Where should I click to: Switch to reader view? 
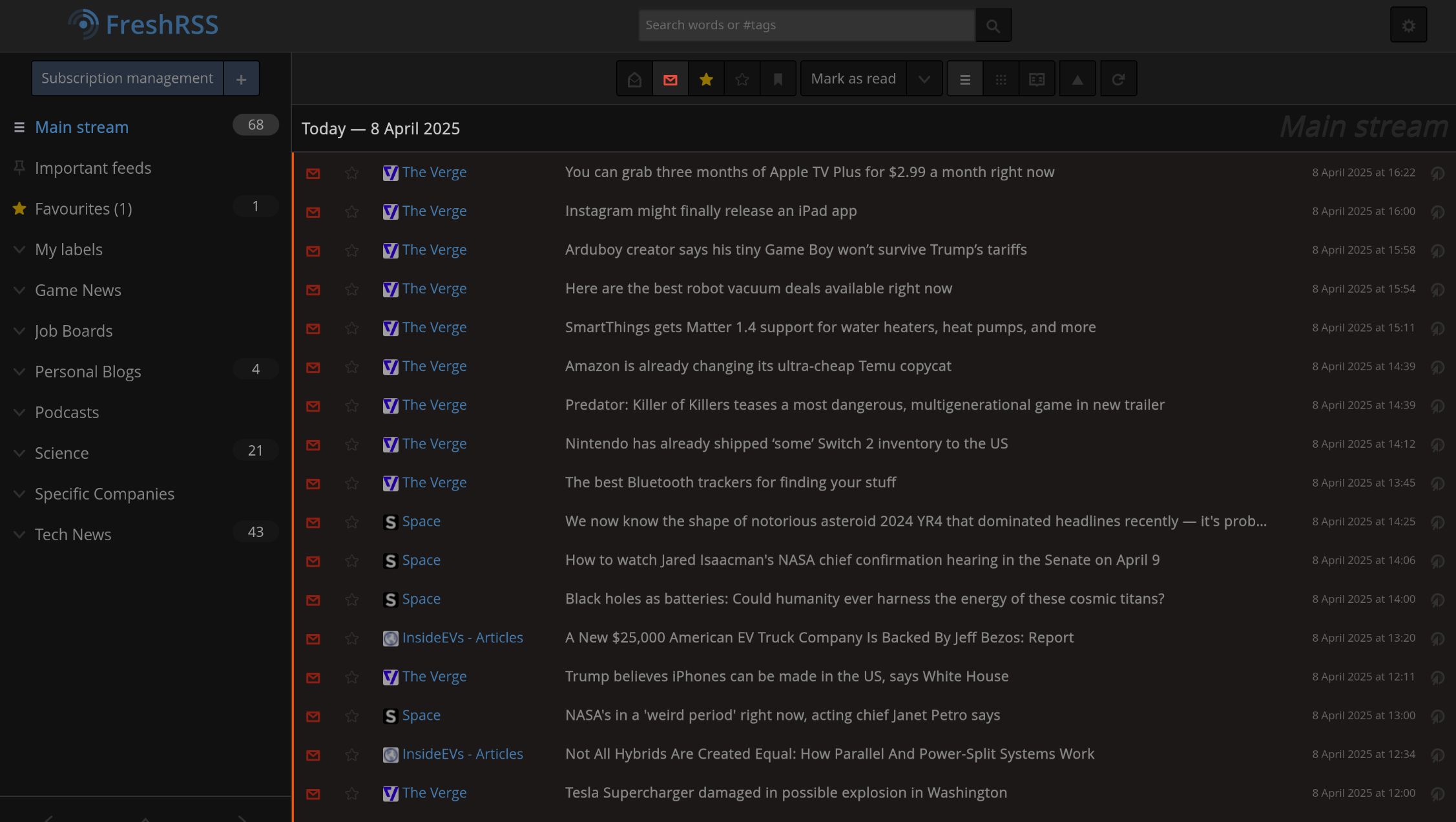1037,79
